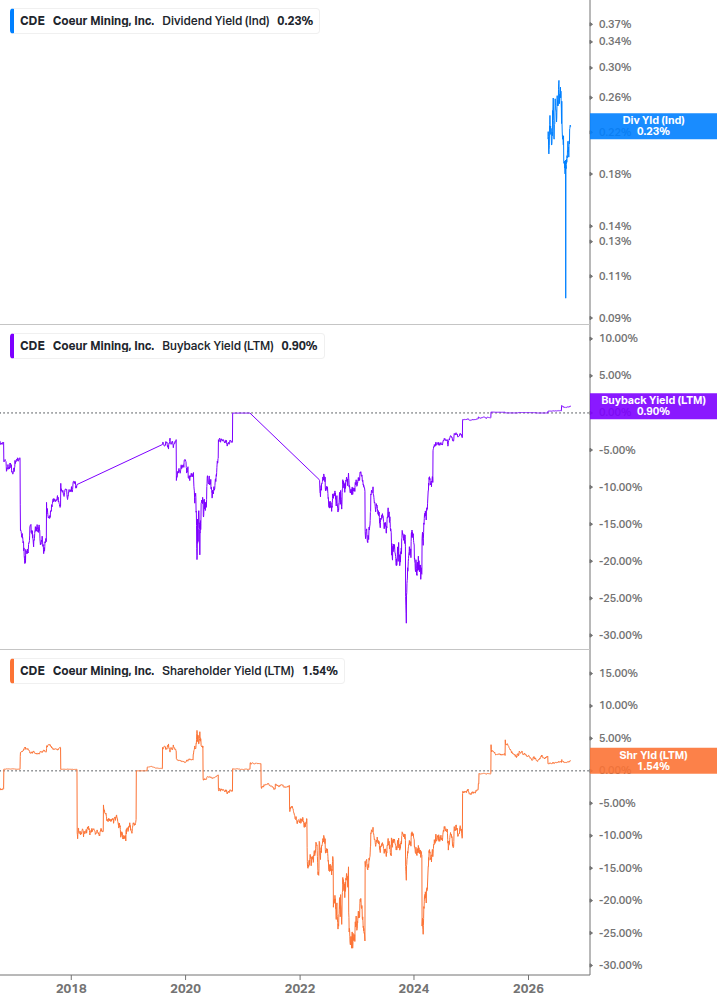Click the -25.00% buyback axis value

pyautogui.click(x=620, y=598)
